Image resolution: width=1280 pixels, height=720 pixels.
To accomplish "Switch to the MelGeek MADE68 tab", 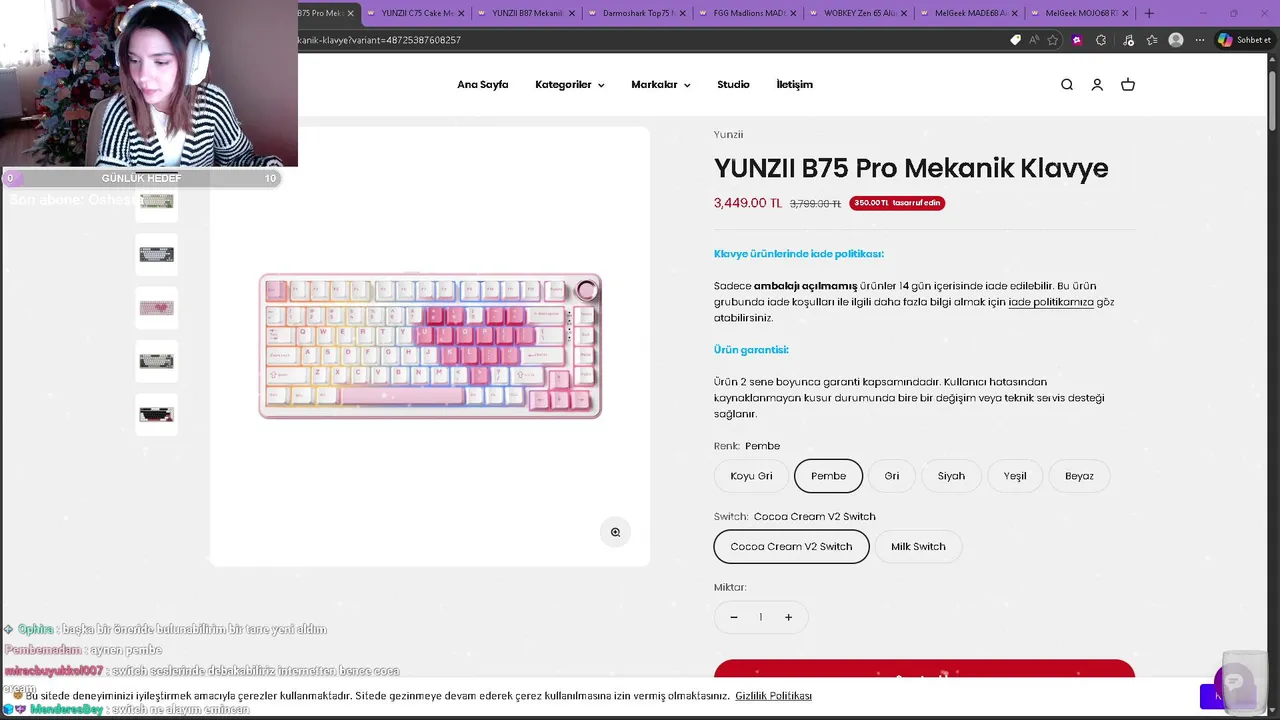I will point(970,13).
